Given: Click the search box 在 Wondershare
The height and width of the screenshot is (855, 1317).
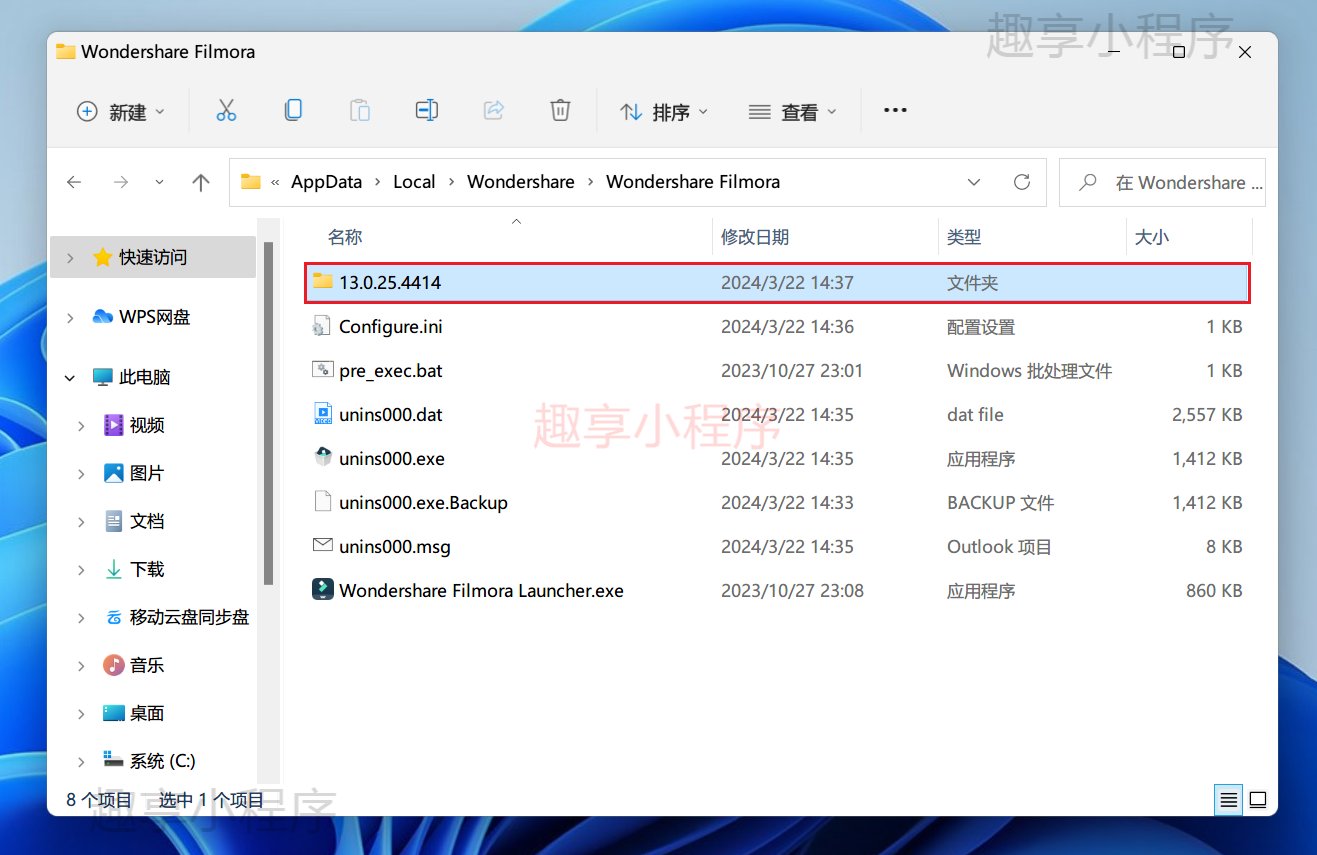Looking at the screenshot, I should click(x=1162, y=182).
